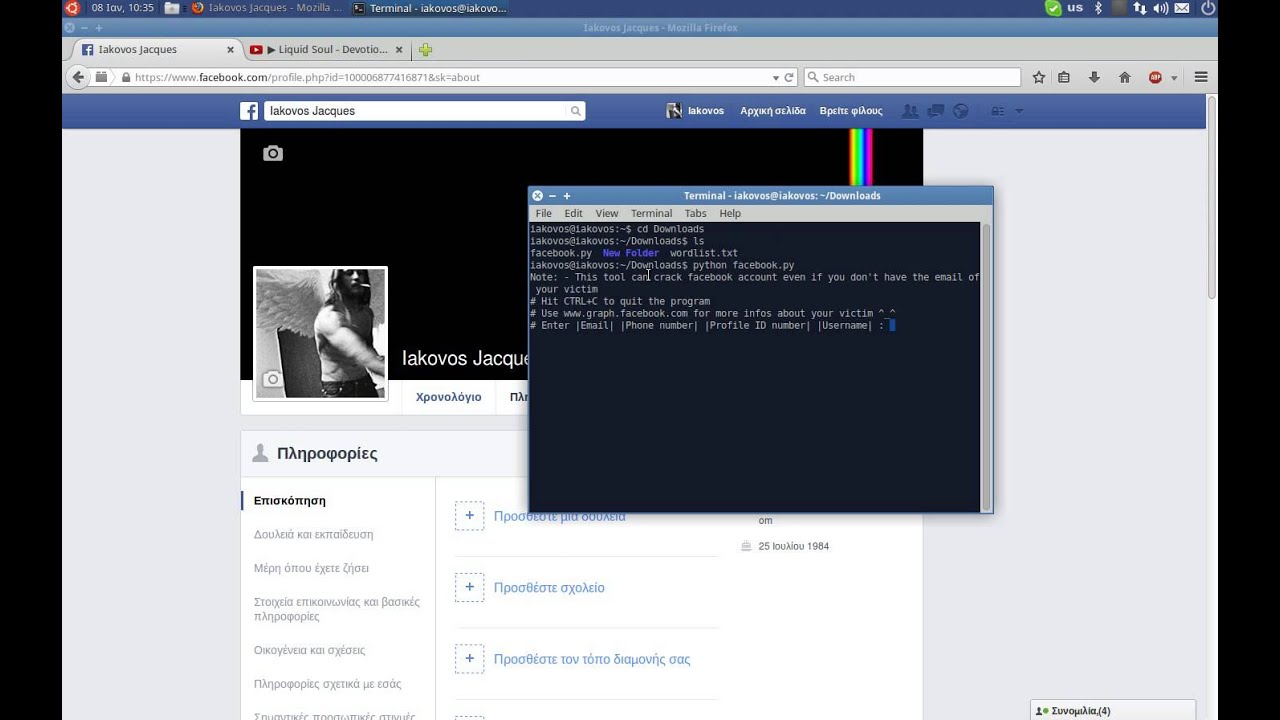1280x720 pixels.
Task: Open the 'Συνομιλία (4)' chat bar
Action: [x=1112, y=711]
